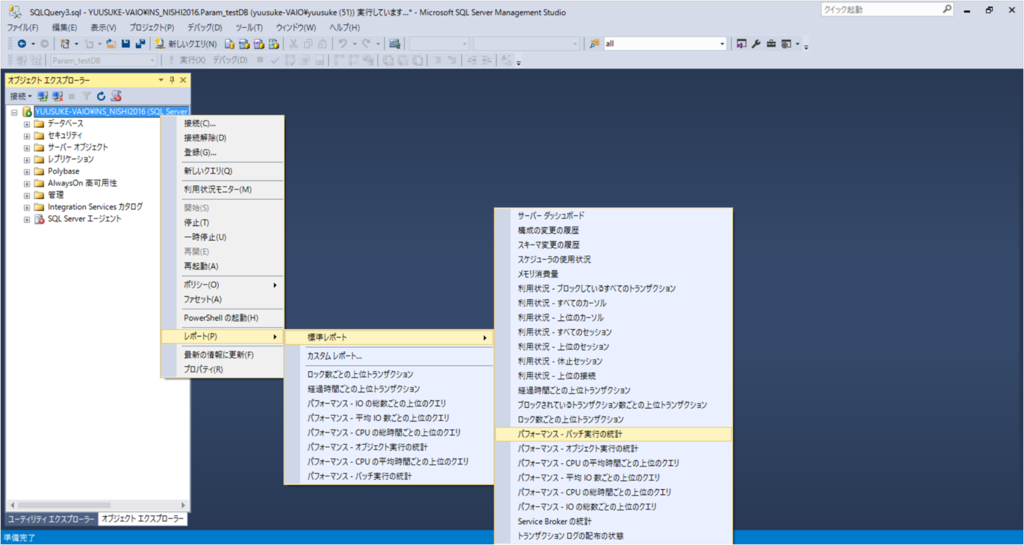1024x545 pixels.
Task: Open the Object Explorer window position dropdown
Action: point(161,80)
